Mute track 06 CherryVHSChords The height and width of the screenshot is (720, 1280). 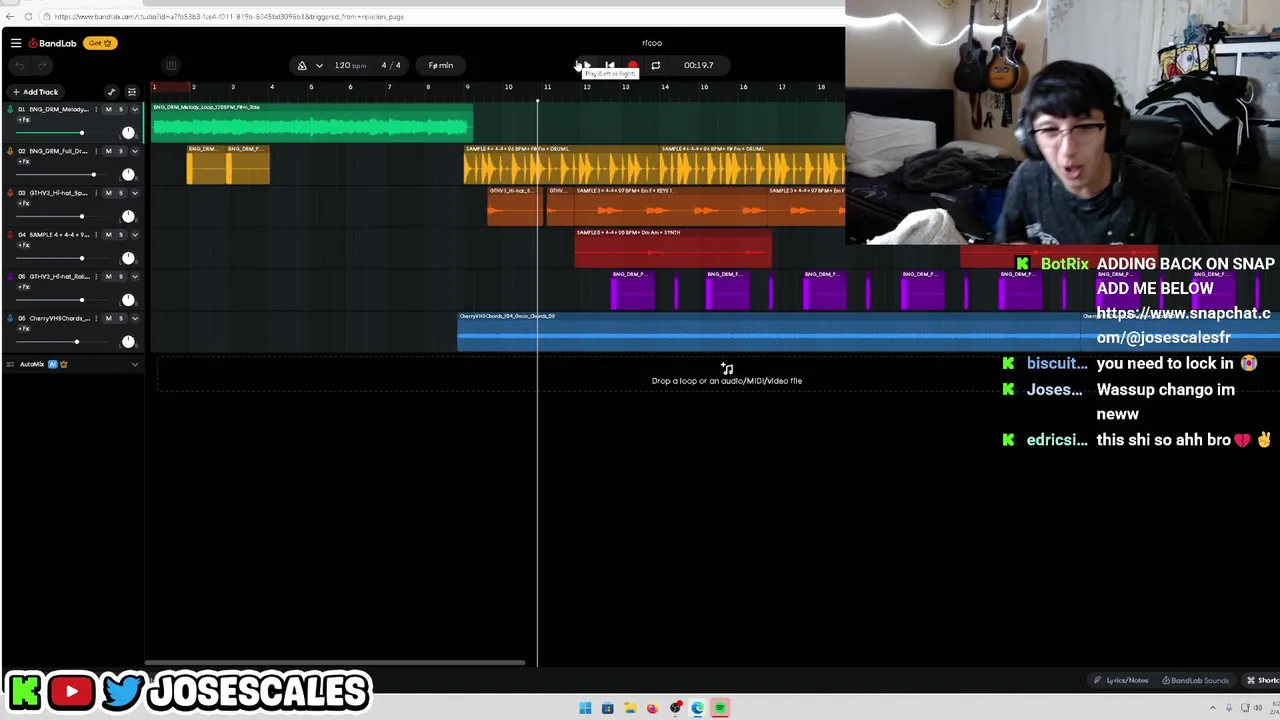click(x=108, y=319)
